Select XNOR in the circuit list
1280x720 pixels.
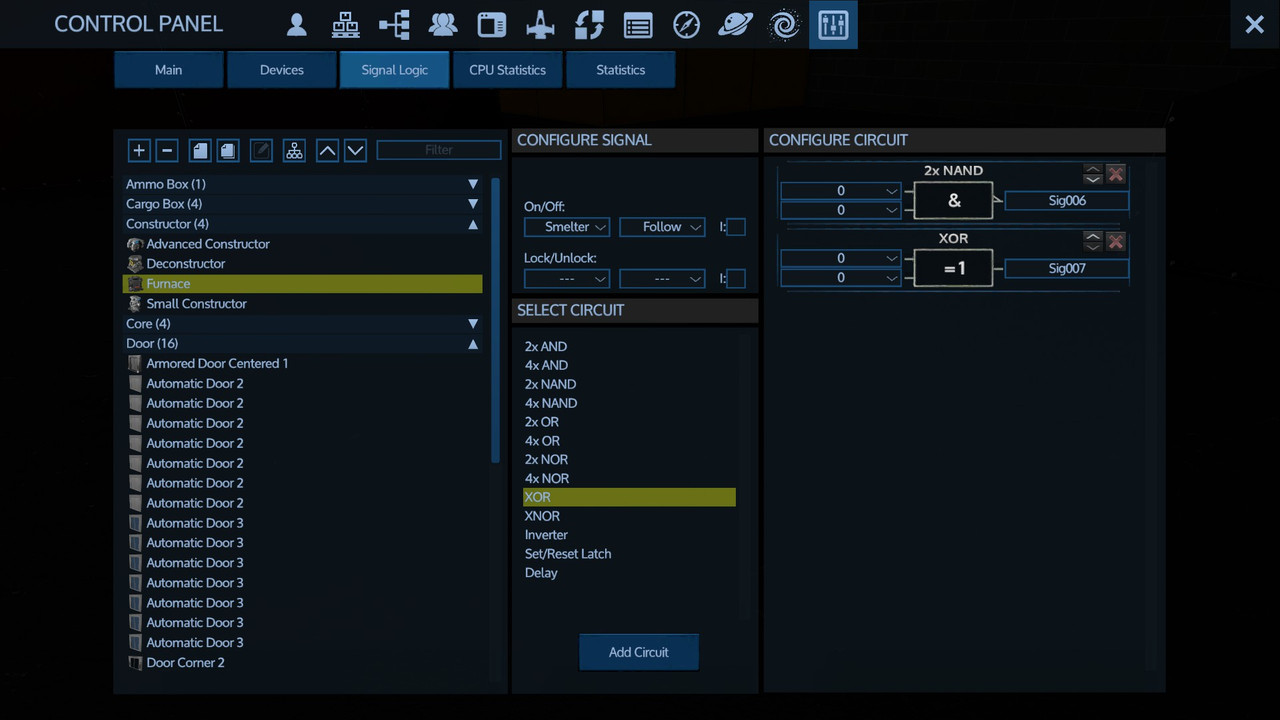coord(542,516)
